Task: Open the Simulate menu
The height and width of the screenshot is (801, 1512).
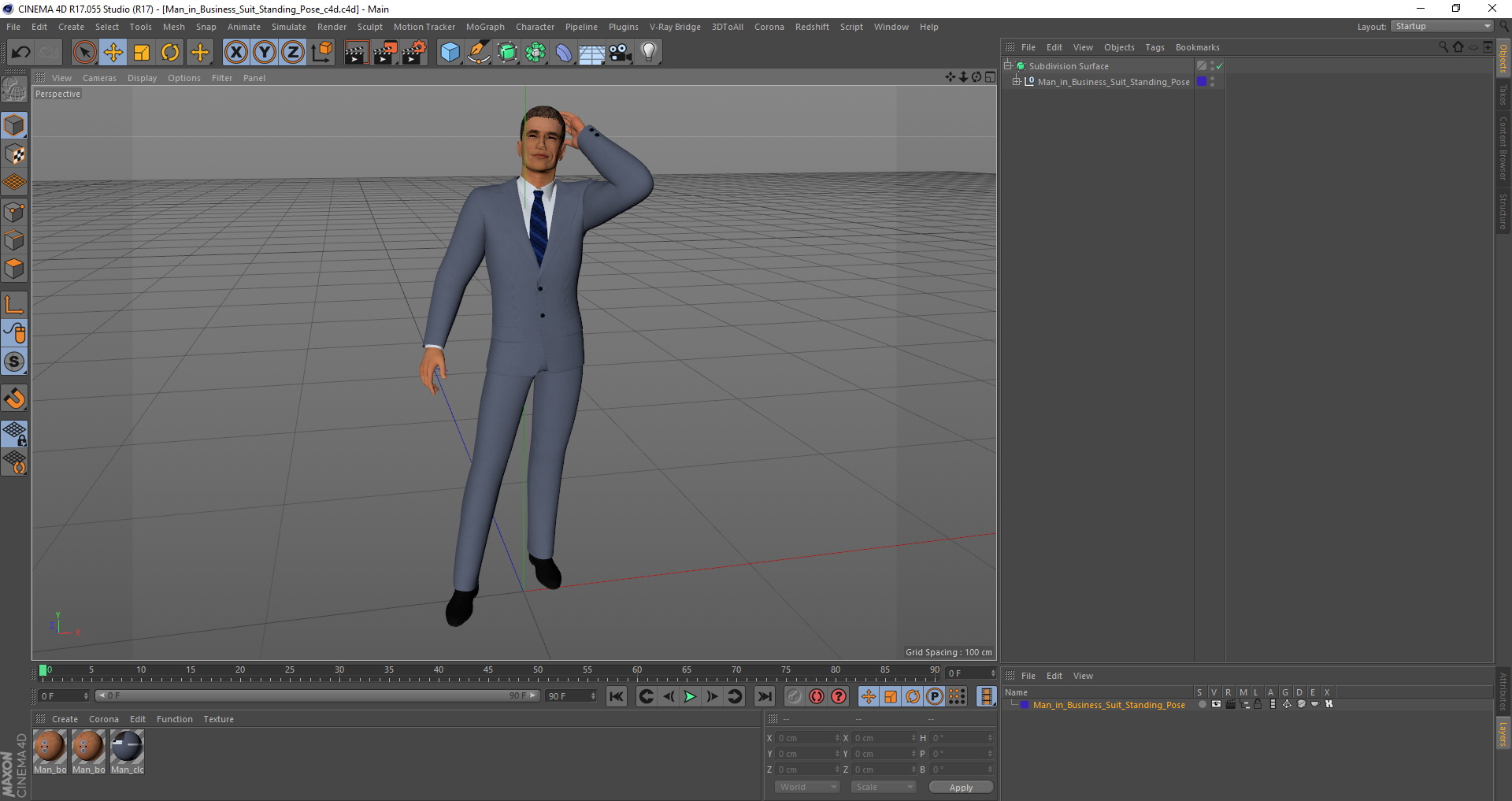Action: pyautogui.click(x=289, y=27)
